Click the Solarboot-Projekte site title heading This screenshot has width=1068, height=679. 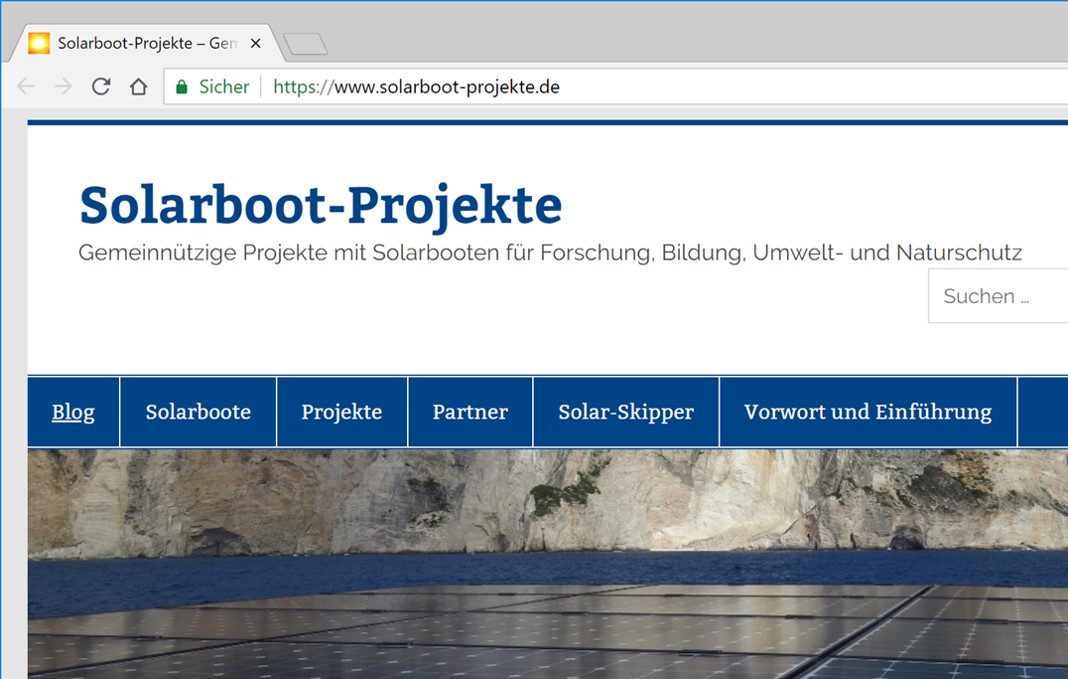(x=320, y=205)
